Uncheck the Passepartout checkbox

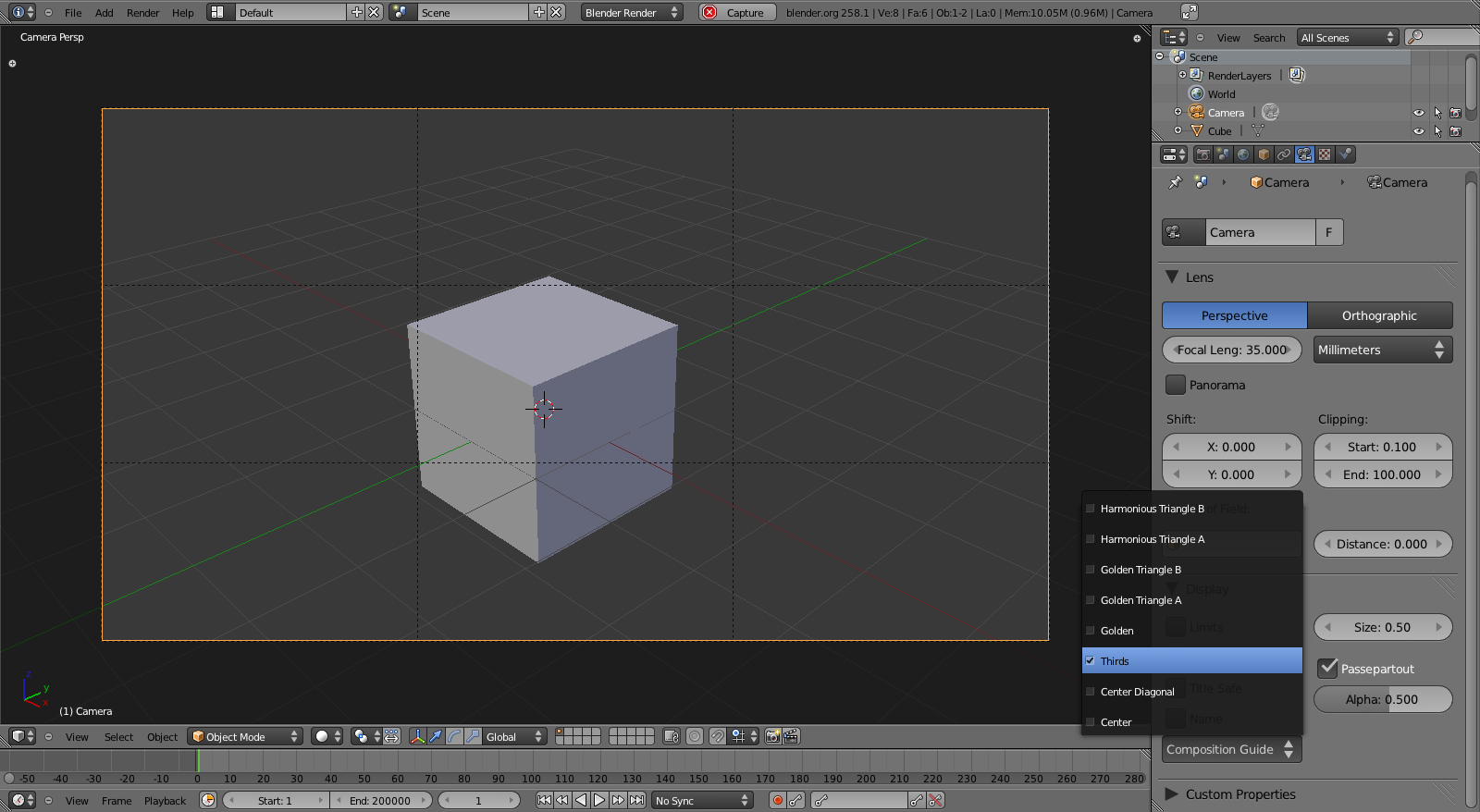(1328, 668)
